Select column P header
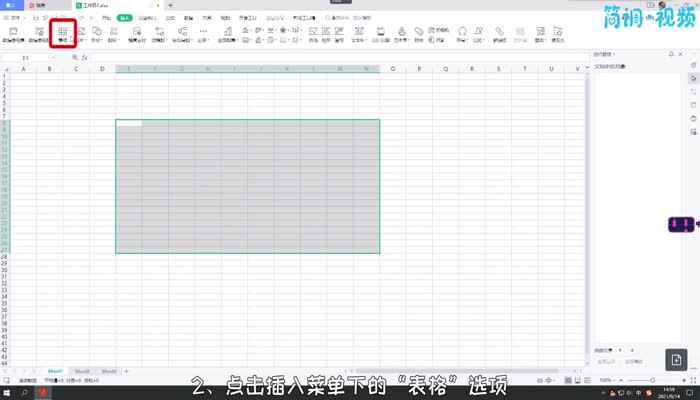 [x=418, y=69]
